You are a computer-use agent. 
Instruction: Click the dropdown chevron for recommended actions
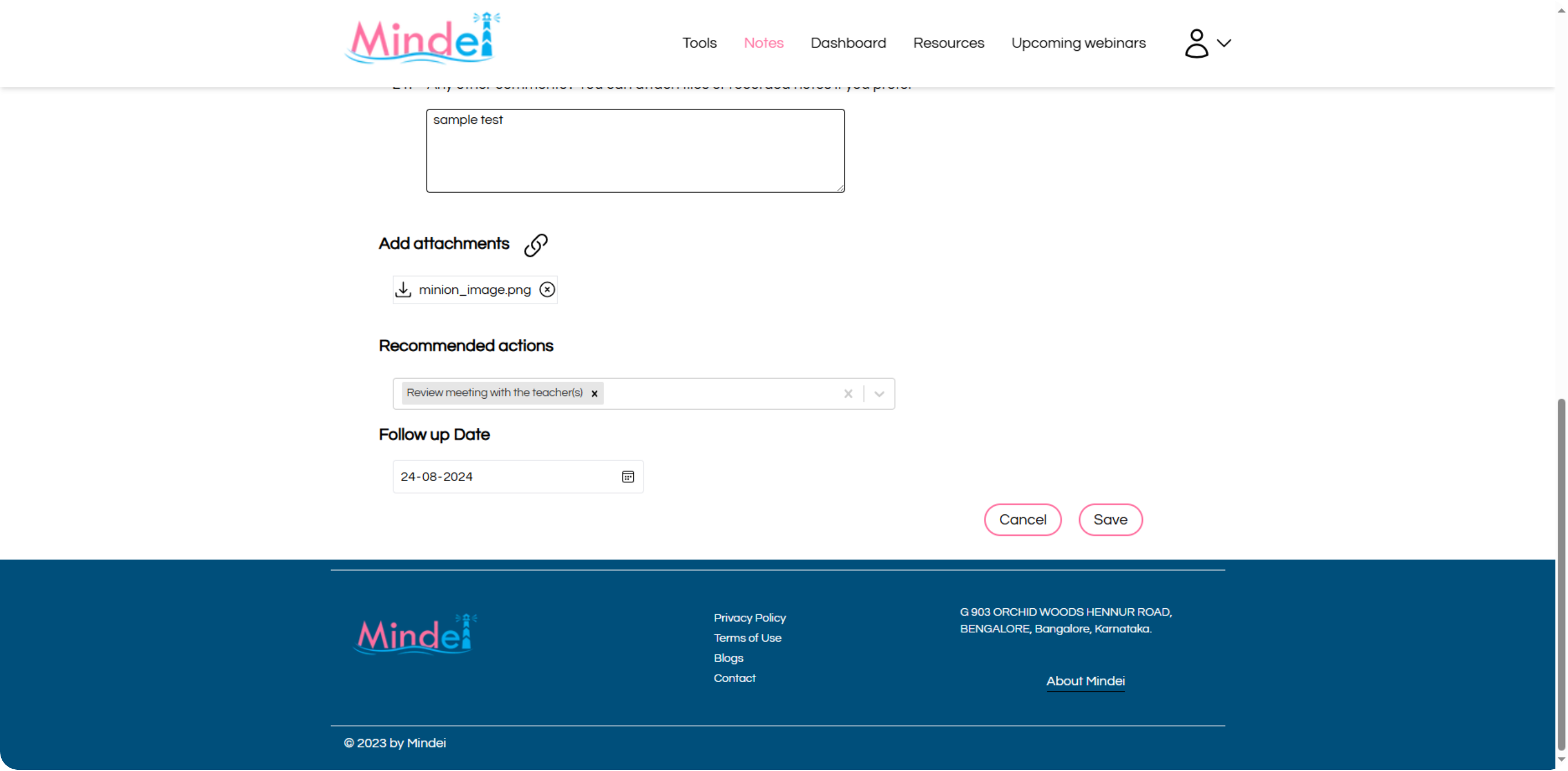point(879,393)
